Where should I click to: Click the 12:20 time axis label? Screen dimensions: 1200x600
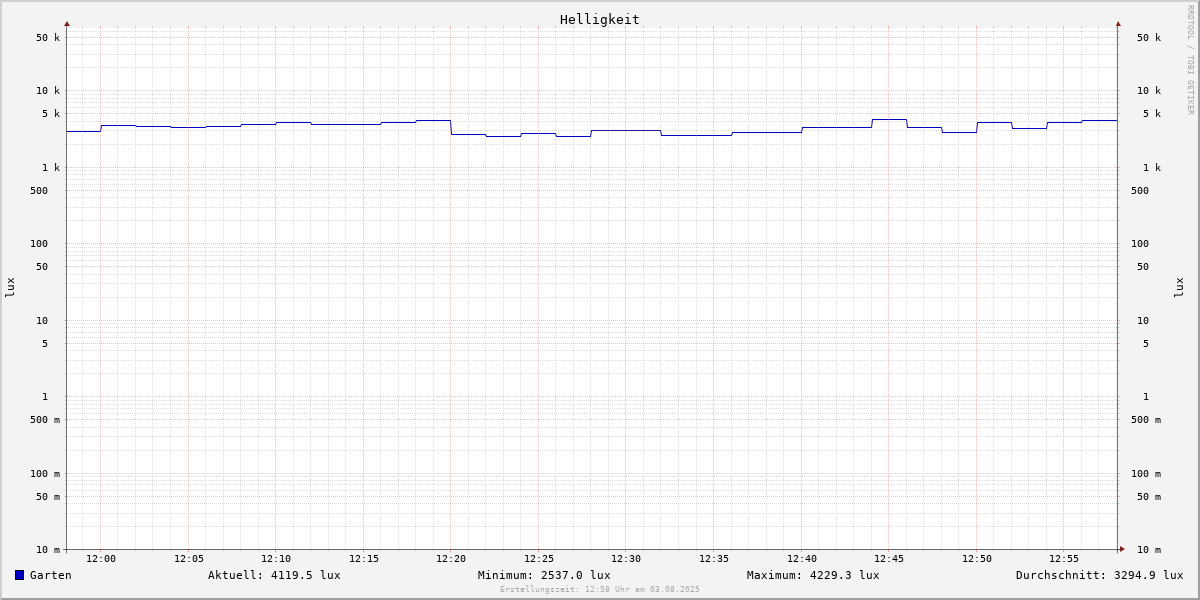click(x=451, y=559)
